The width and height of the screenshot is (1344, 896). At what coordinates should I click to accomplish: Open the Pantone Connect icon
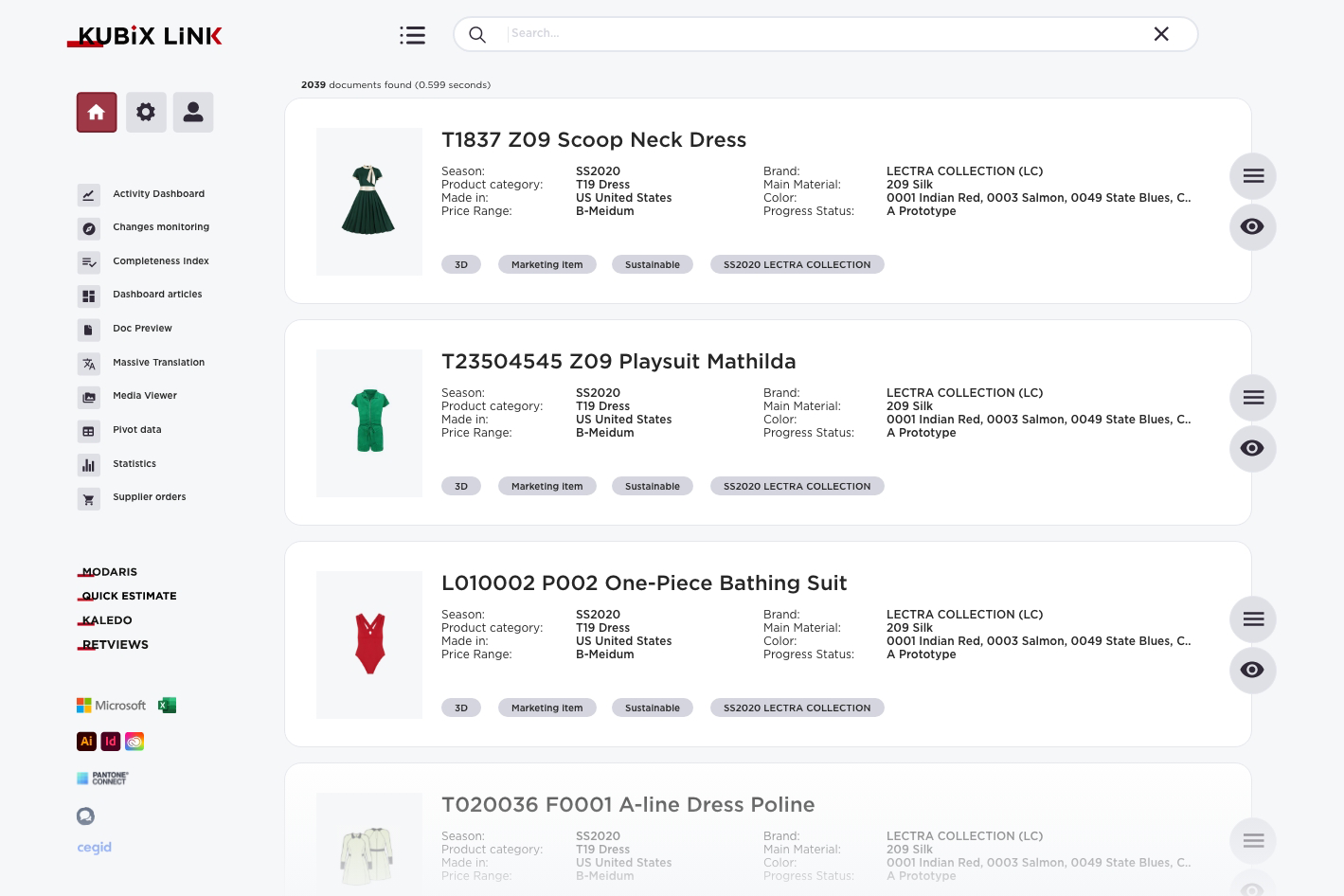[102, 779]
